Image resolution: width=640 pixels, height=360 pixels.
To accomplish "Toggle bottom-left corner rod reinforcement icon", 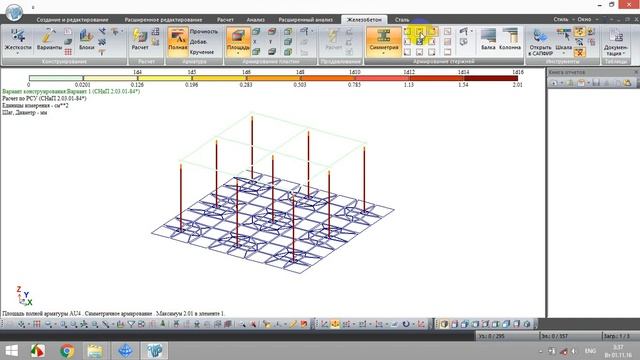I will pos(407,52).
